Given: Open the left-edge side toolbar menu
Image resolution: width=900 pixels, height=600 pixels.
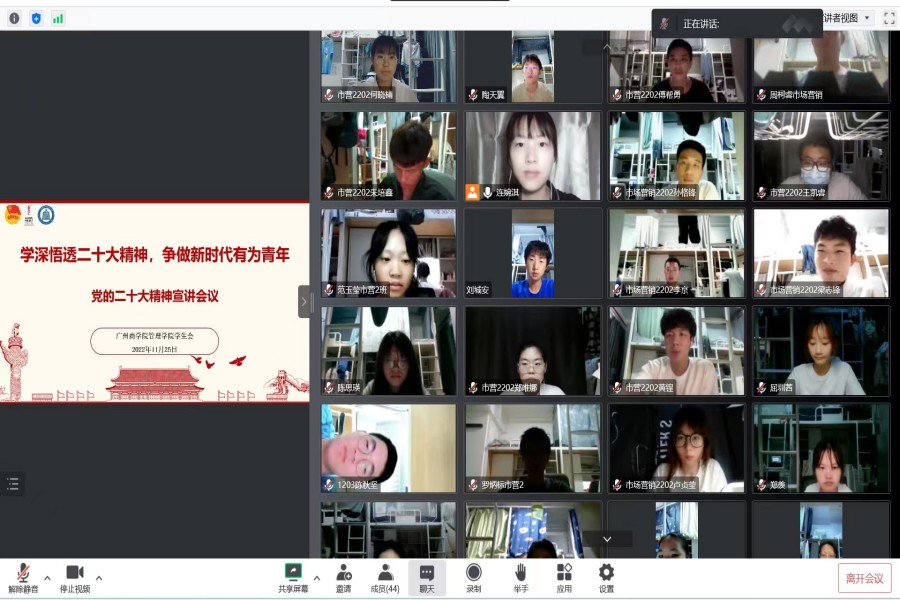Looking at the screenshot, I should 13,483.
